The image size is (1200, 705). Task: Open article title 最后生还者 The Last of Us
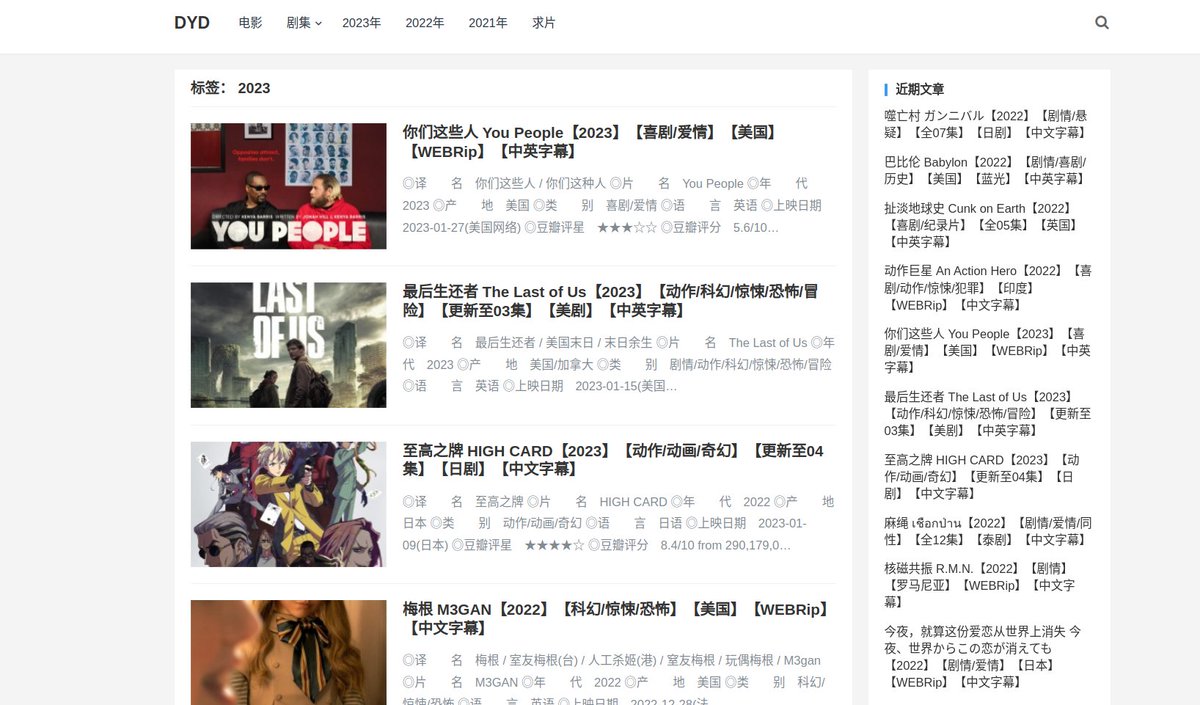click(x=611, y=301)
